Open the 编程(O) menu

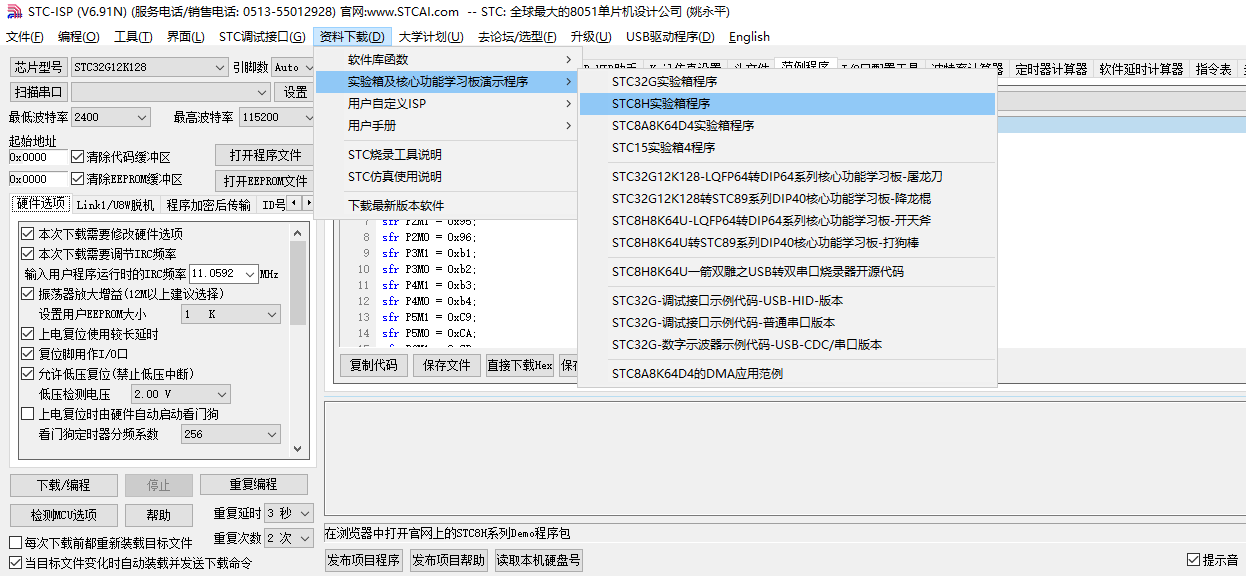click(x=79, y=37)
